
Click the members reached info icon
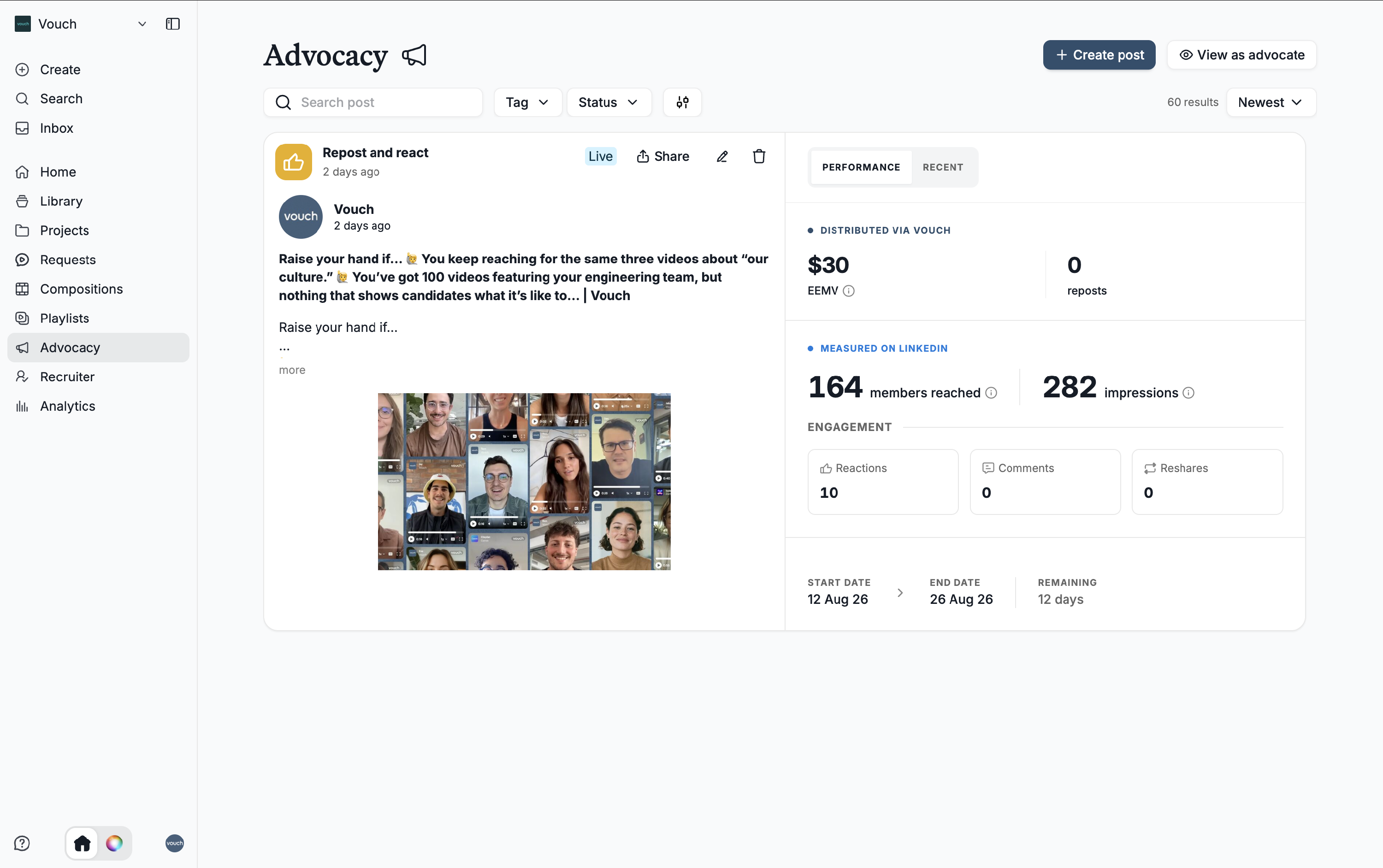coord(991,393)
